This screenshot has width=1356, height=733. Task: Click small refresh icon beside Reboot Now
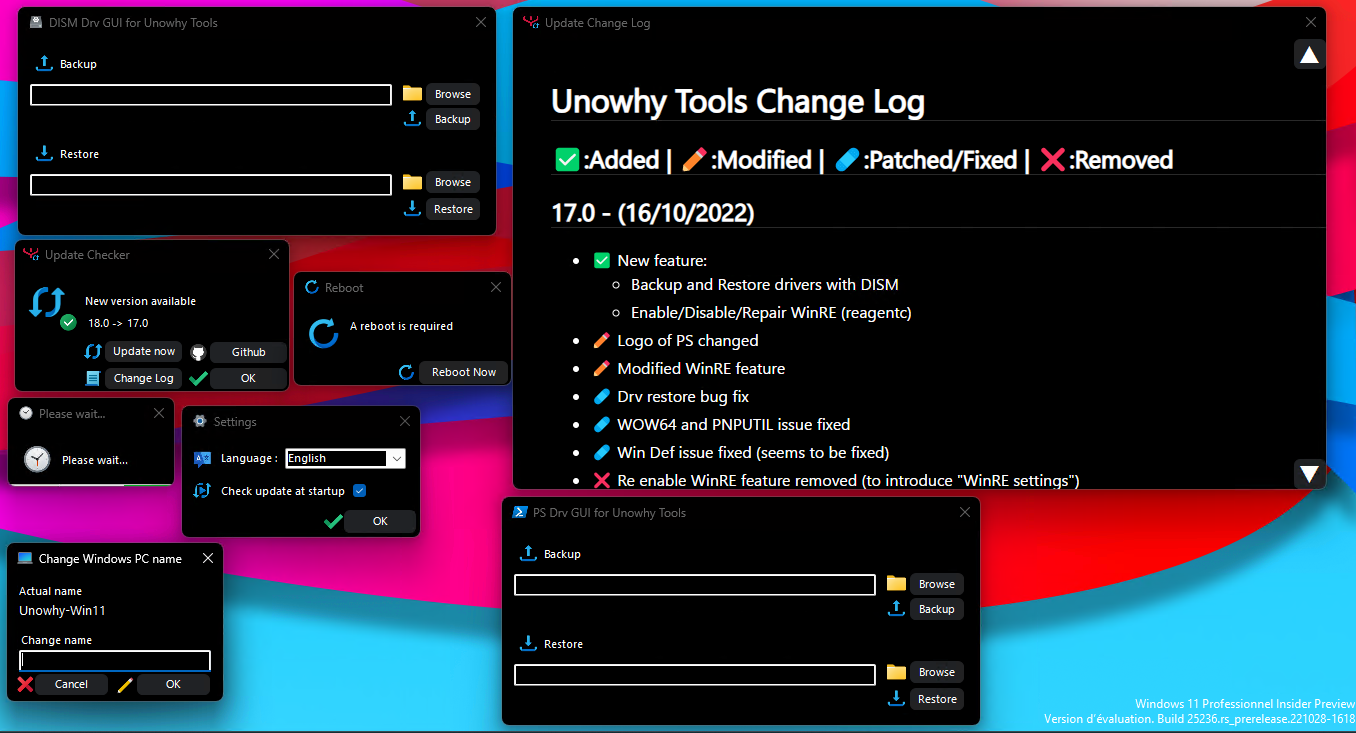click(406, 372)
